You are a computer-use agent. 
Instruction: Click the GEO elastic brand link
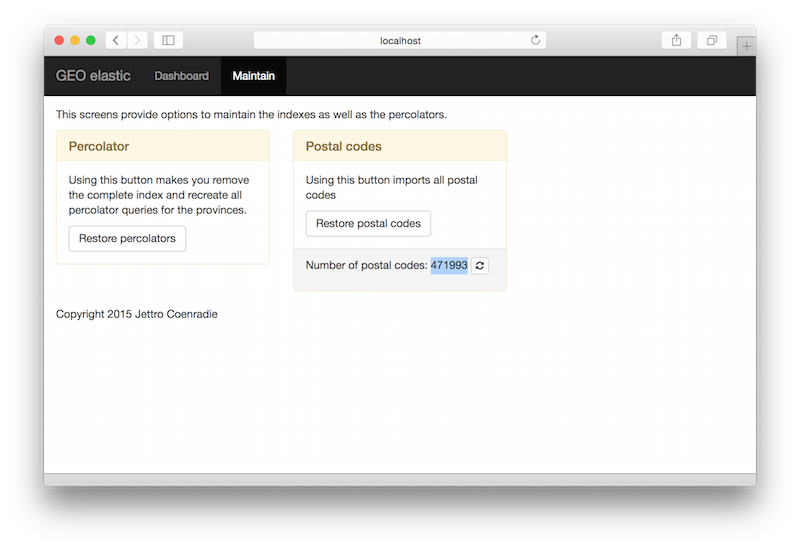pos(93,76)
